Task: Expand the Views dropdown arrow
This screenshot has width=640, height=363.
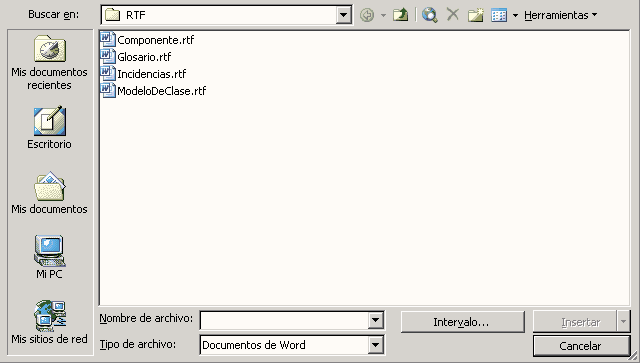Action: pyautogui.click(x=515, y=16)
